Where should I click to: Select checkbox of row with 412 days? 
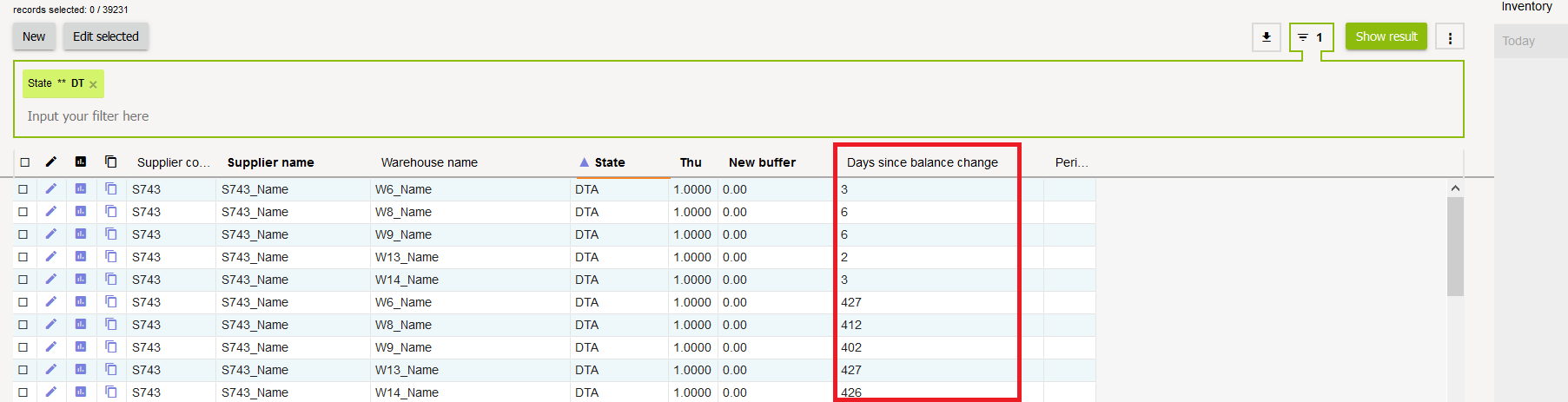point(23,325)
